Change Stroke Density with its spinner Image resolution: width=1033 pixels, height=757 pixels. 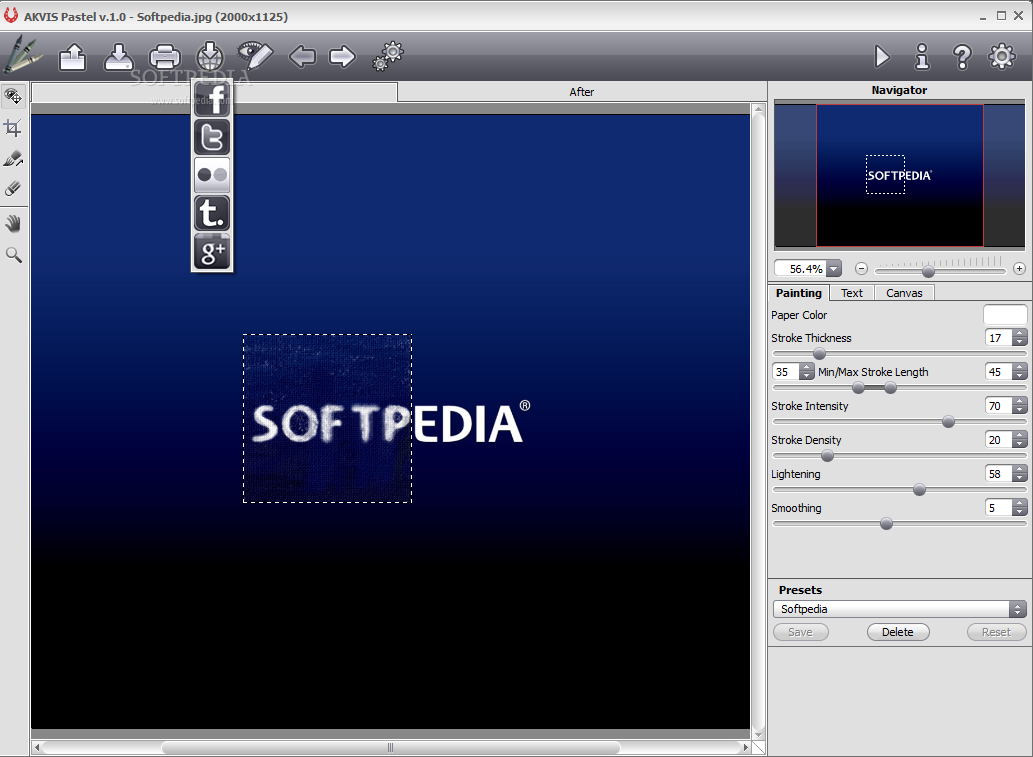[x=1020, y=440]
